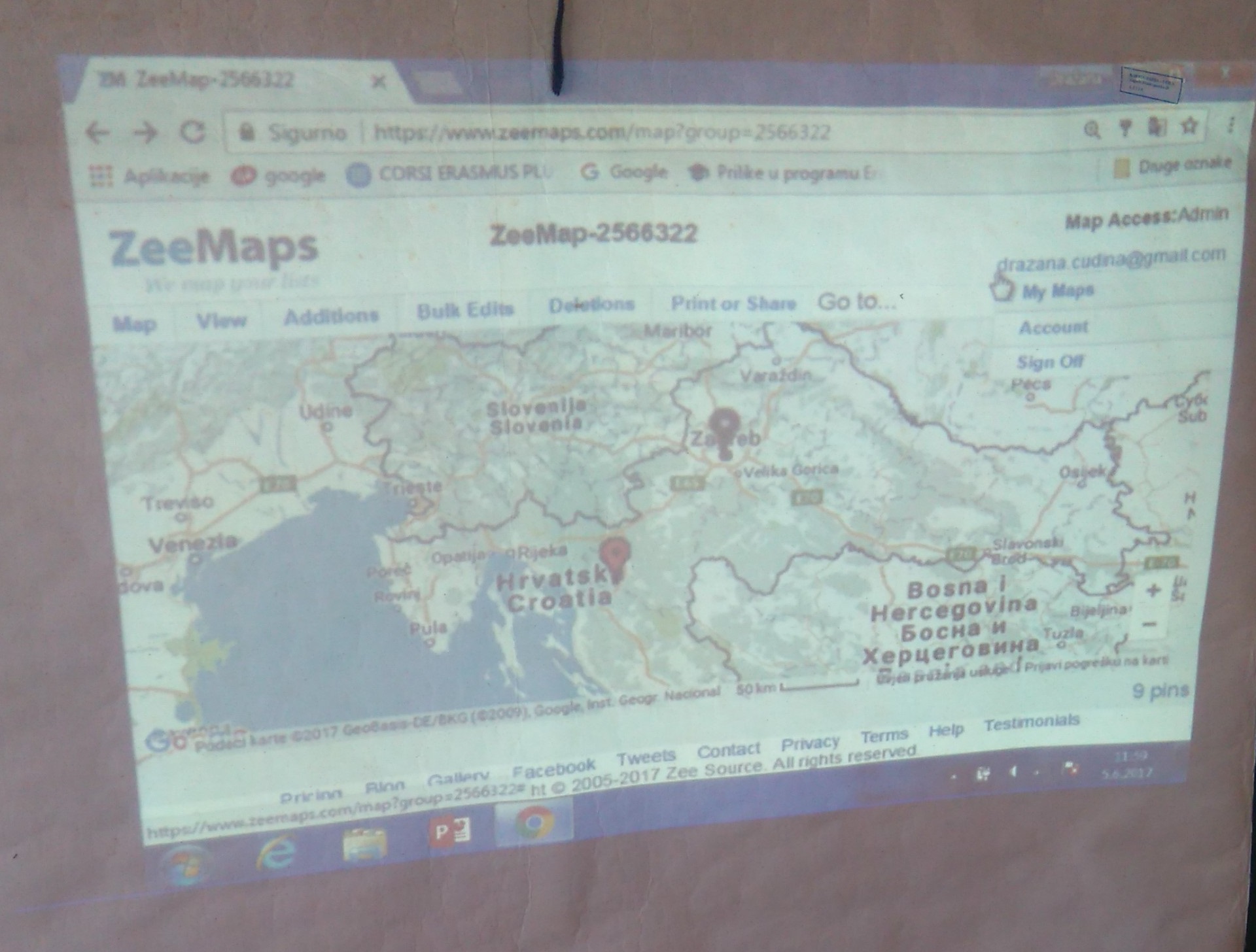Click the Maribor label on map
Image resolution: width=1256 pixels, height=952 pixels.
click(678, 330)
